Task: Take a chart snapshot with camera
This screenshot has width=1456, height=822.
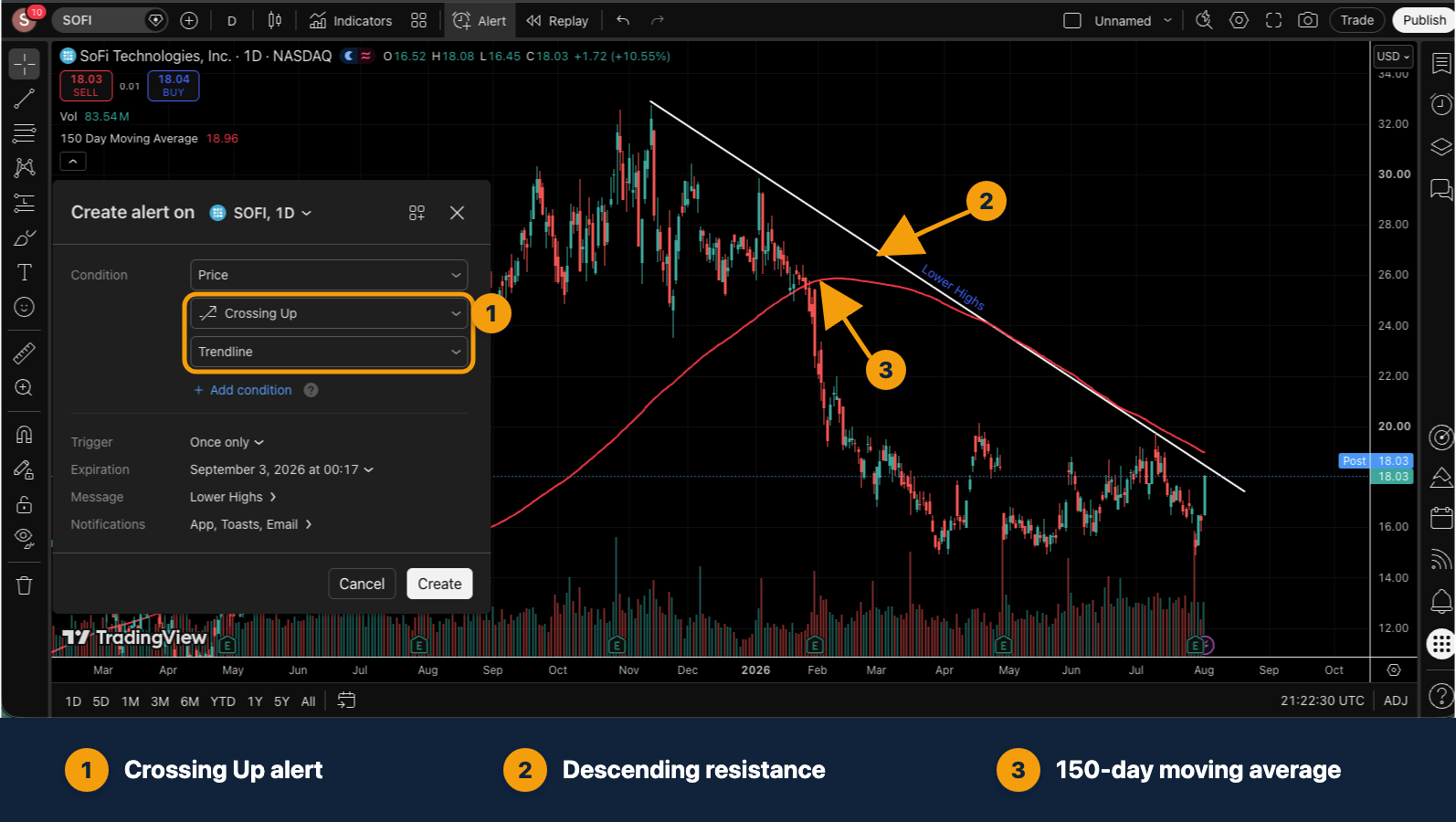Action: [1308, 20]
